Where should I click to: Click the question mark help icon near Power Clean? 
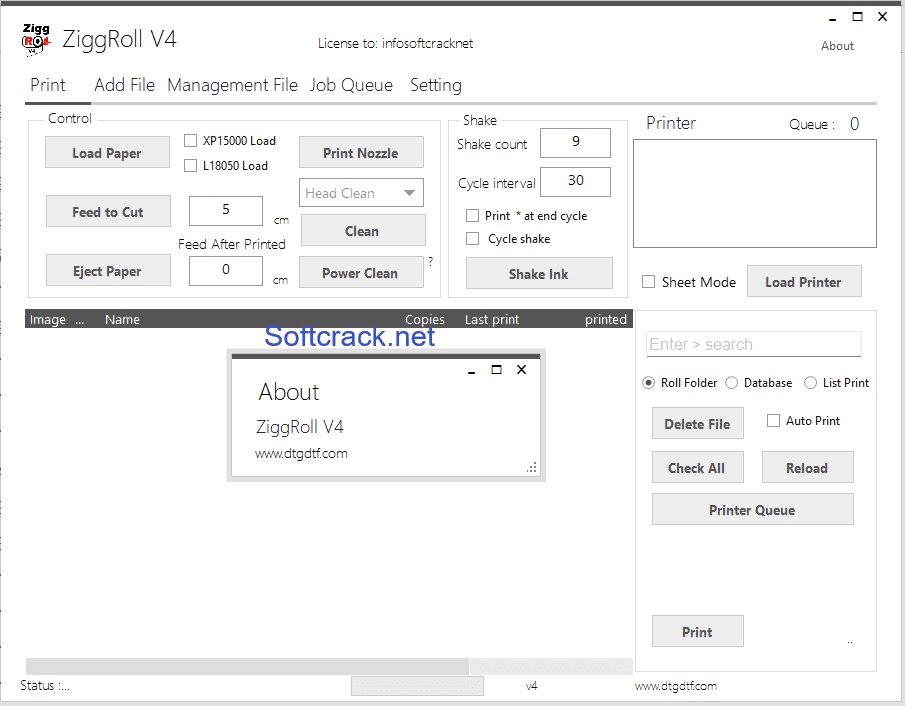click(430, 261)
